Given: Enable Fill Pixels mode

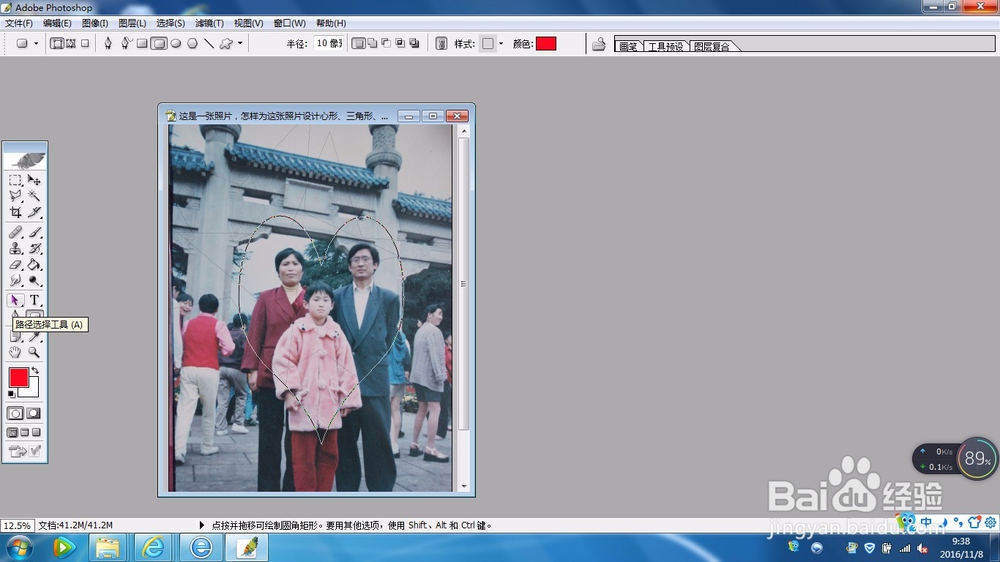Looking at the screenshot, I should pyautogui.click(x=85, y=43).
